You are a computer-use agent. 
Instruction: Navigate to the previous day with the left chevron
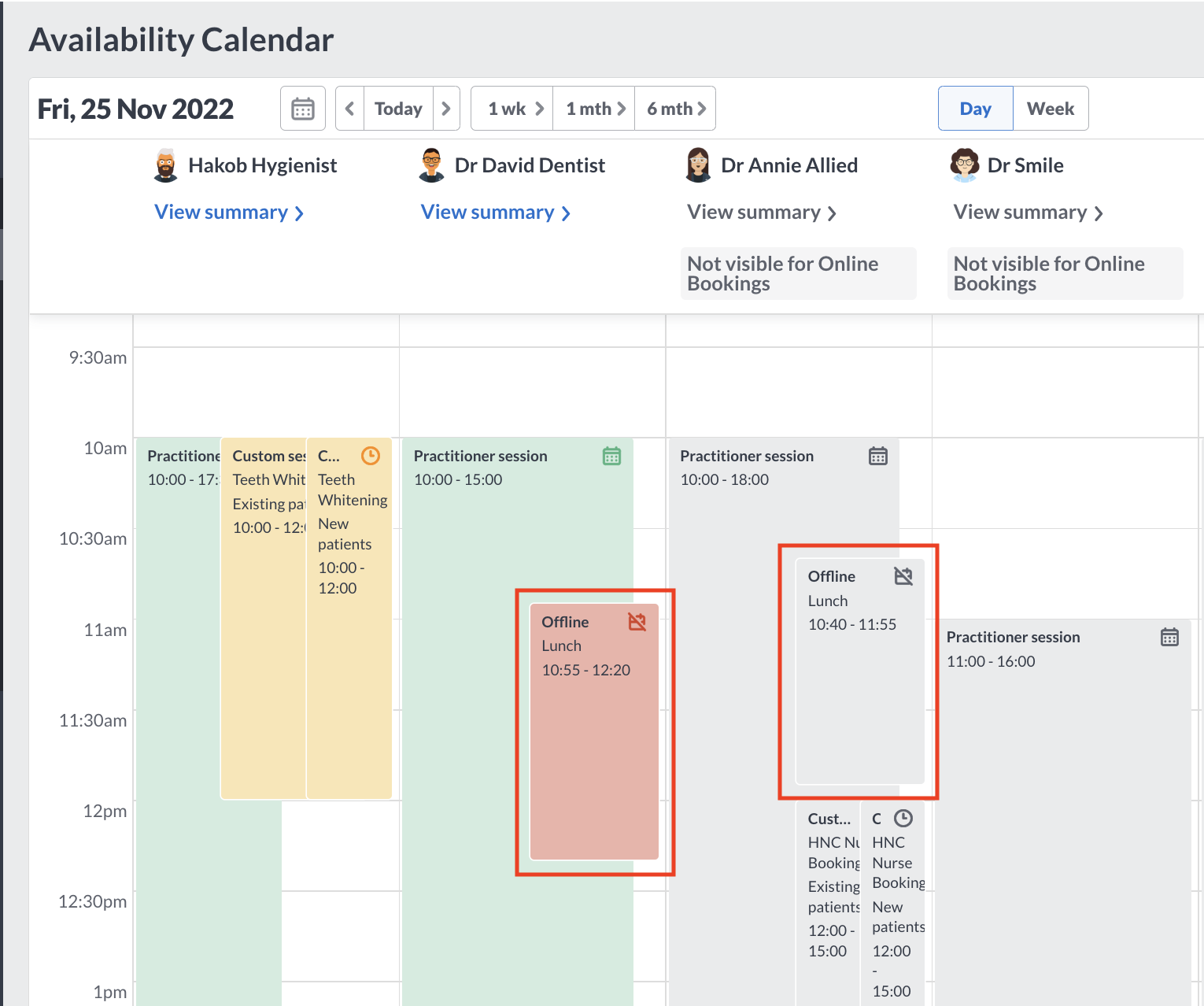pos(349,108)
